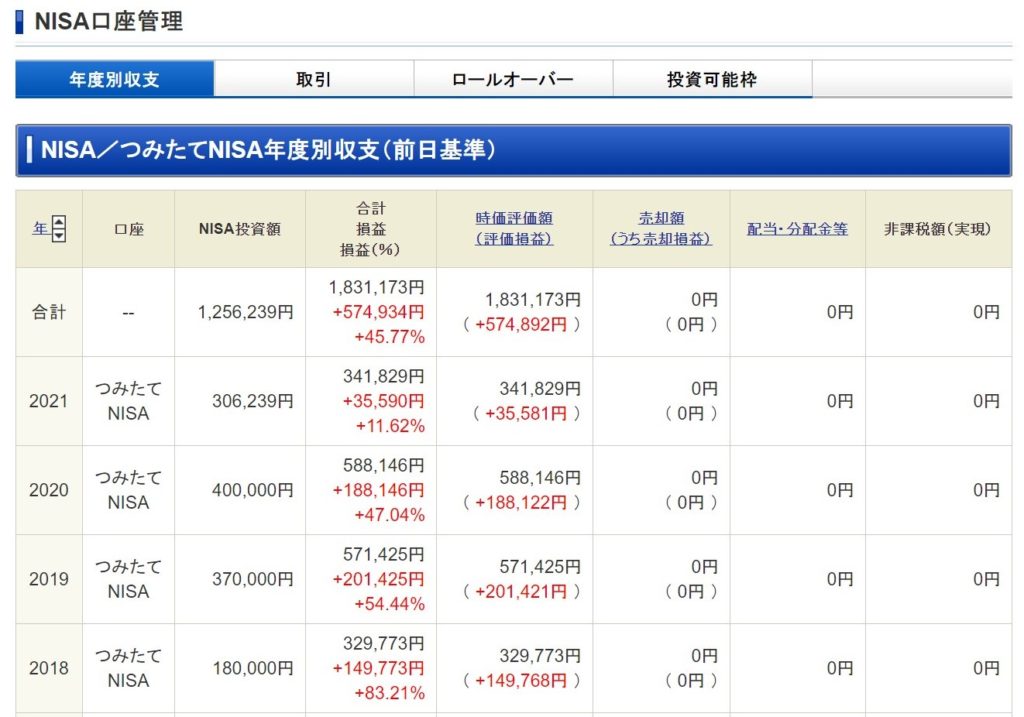
Task: Switch to the 取引 tab
Action: 313,79
